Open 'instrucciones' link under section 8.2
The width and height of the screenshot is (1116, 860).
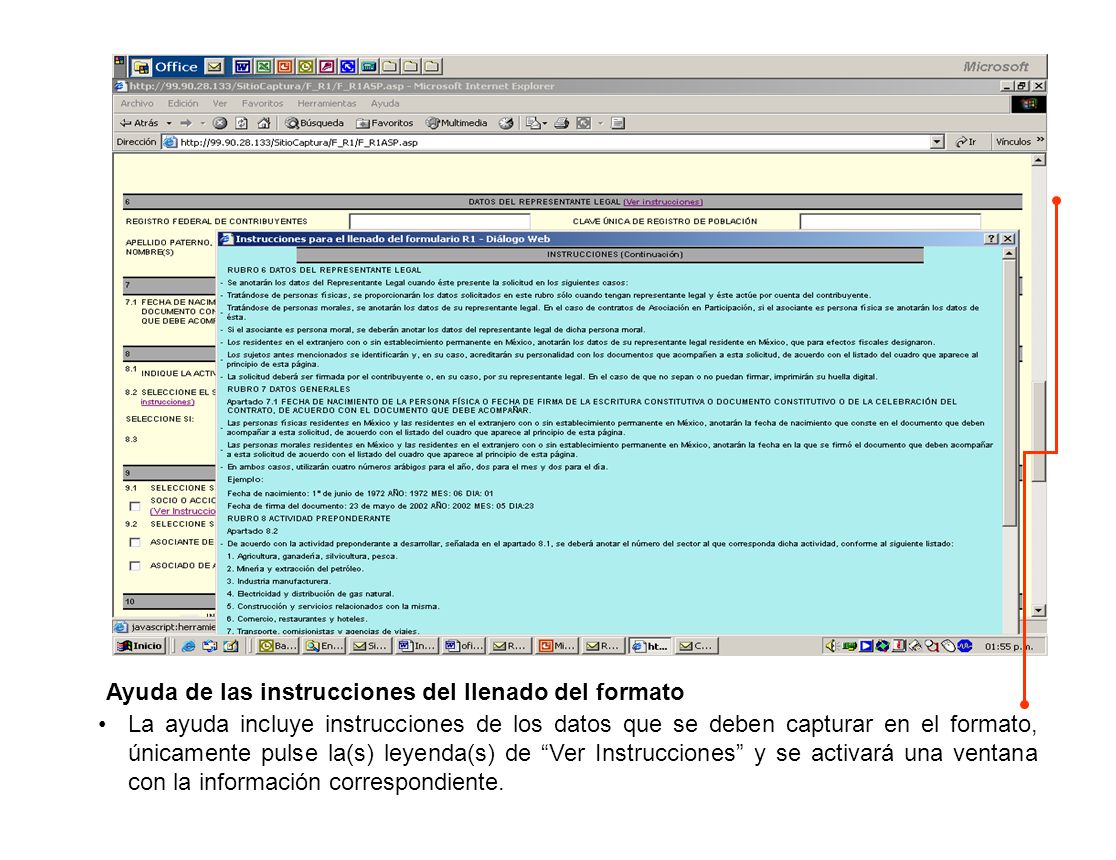point(167,402)
